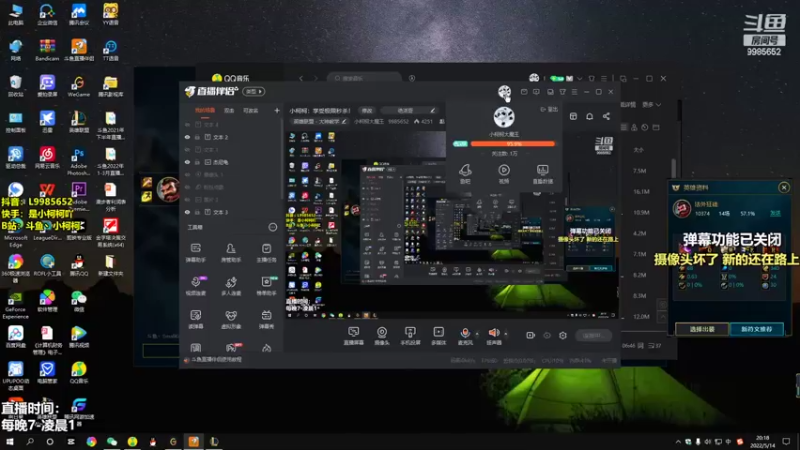
Task: Click the taskbar clock
Action: [x=762, y=441]
